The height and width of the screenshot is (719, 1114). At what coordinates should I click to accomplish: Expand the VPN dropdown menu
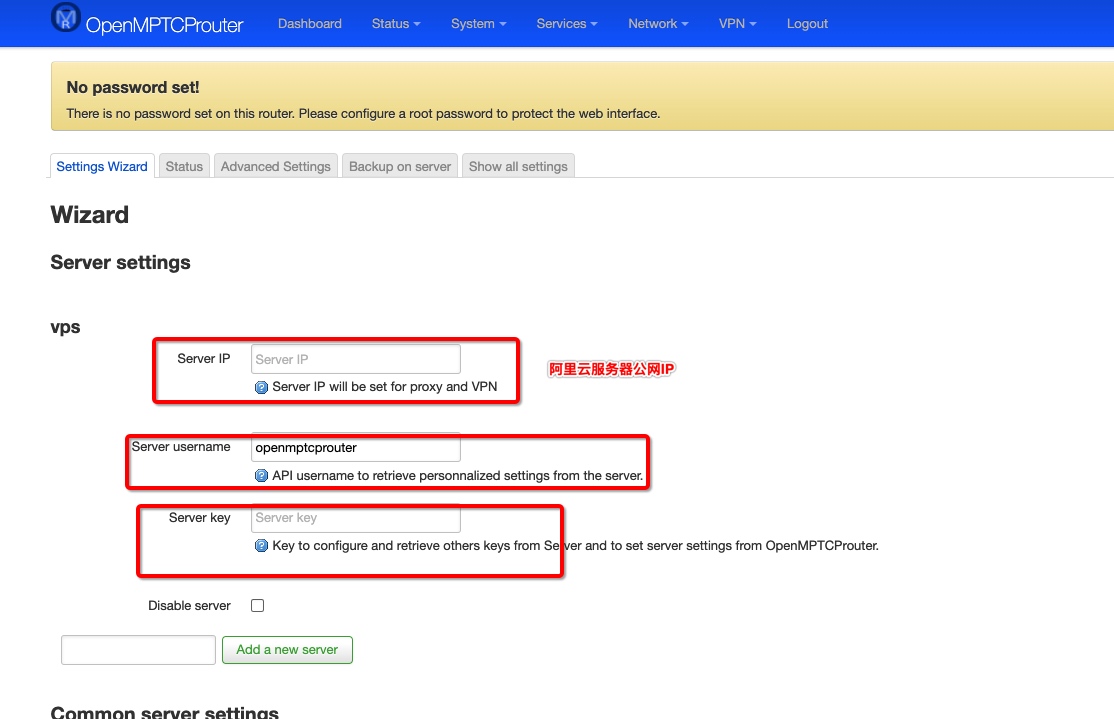(737, 23)
